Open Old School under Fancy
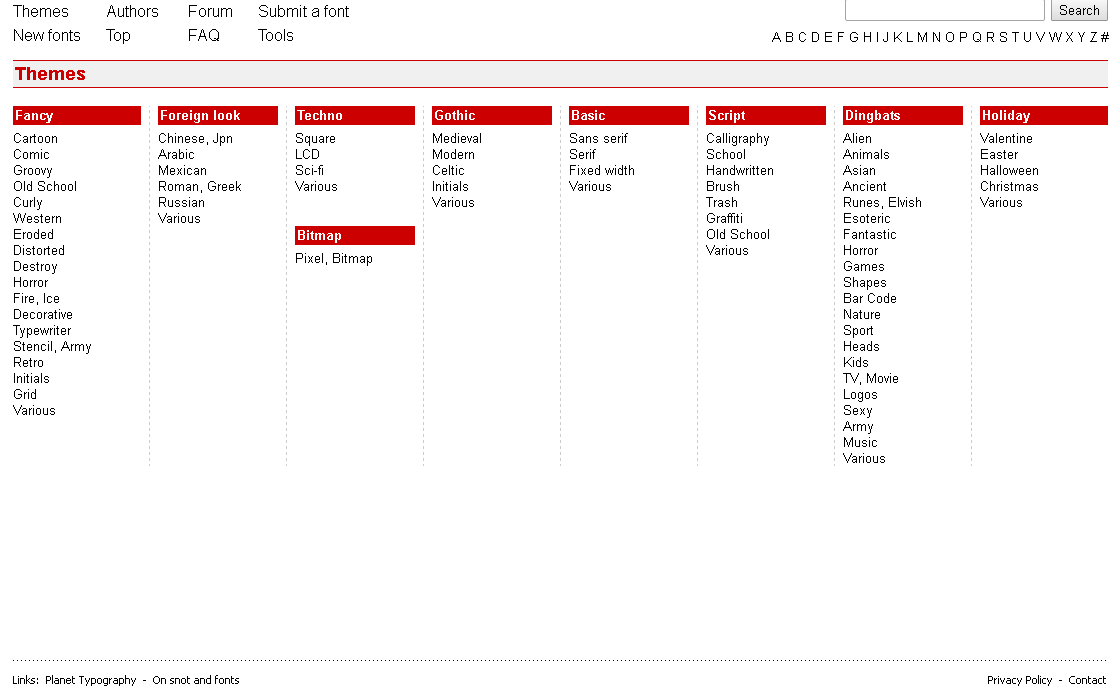Viewport: 1113px width, 698px height. click(45, 187)
